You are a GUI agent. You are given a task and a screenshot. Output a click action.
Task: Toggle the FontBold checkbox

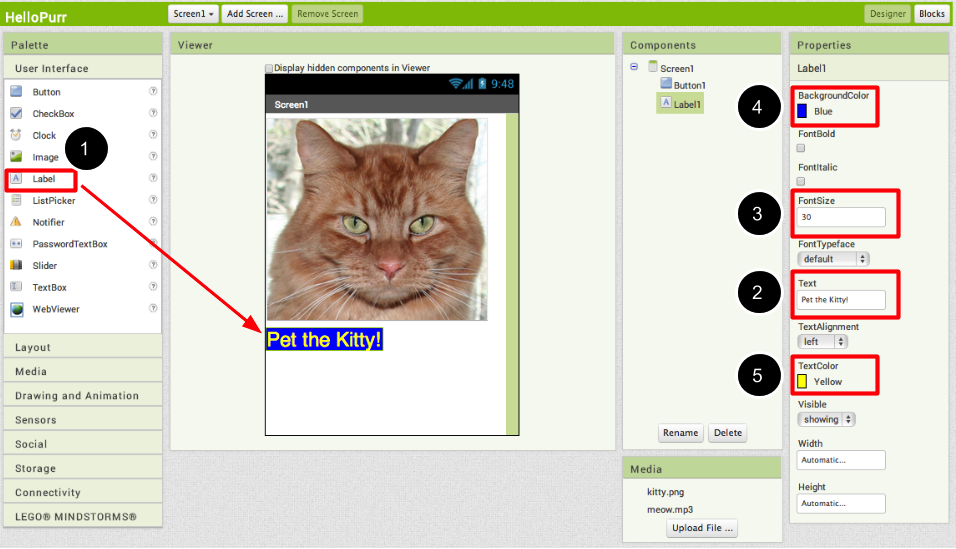[x=801, y=148]
